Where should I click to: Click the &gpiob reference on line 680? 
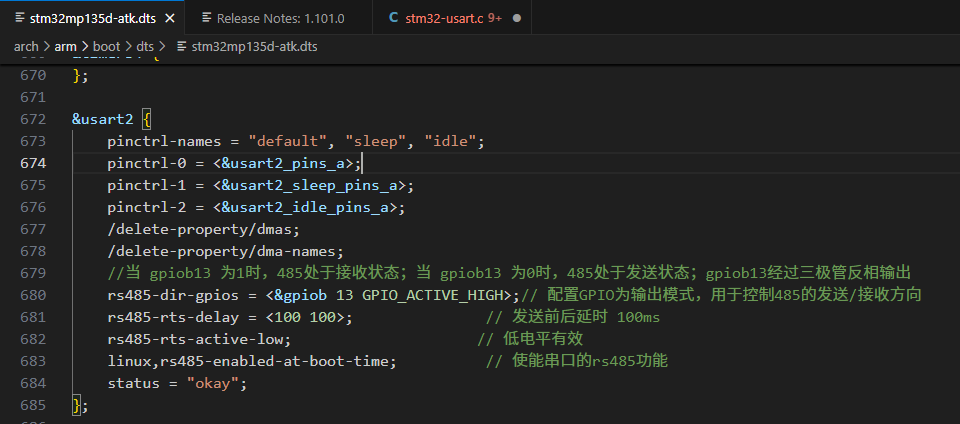(301, 296)
